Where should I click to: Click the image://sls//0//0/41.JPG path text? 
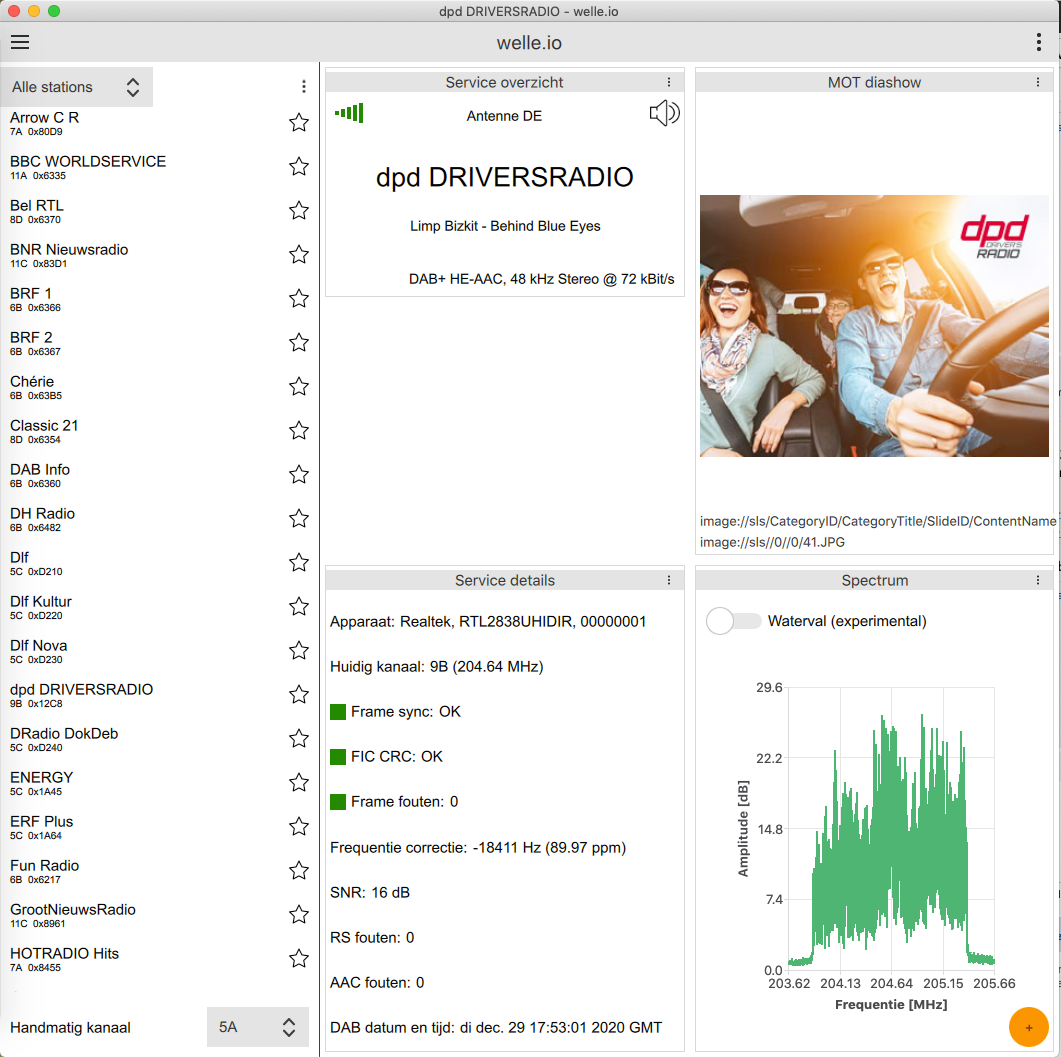[772, 542]
